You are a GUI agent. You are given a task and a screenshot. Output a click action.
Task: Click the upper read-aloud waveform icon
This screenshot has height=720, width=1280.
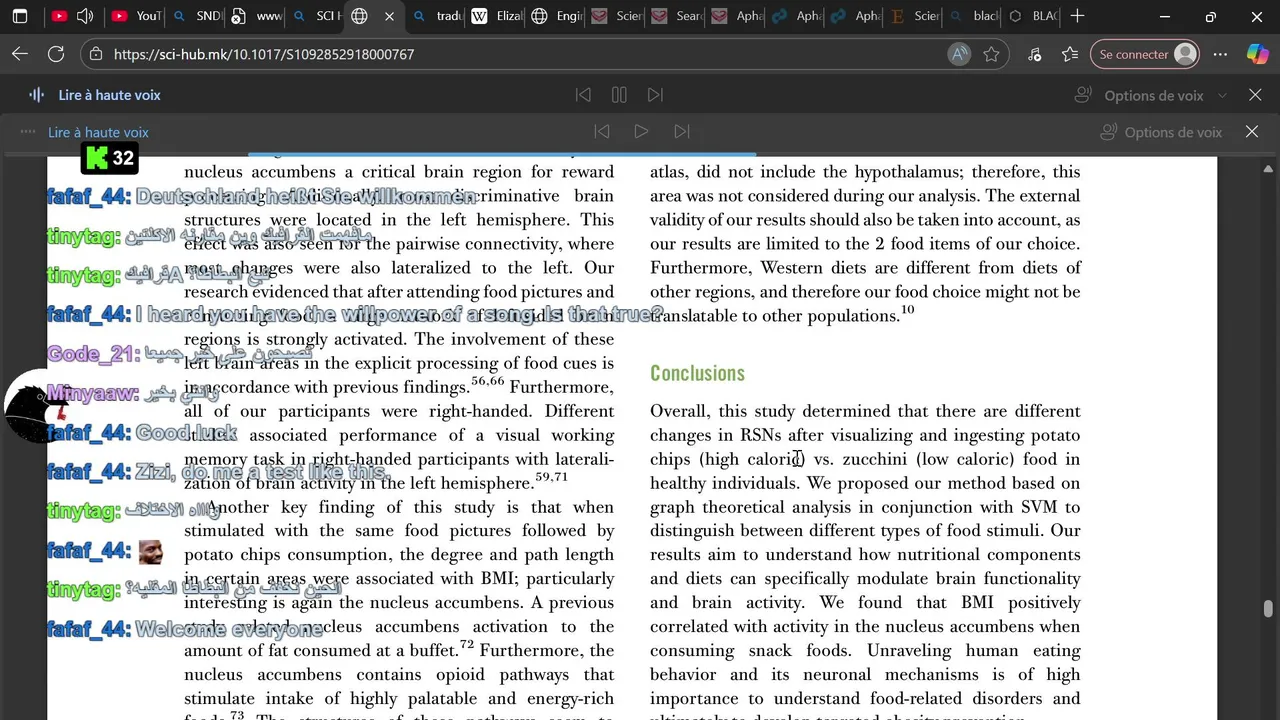37,95
